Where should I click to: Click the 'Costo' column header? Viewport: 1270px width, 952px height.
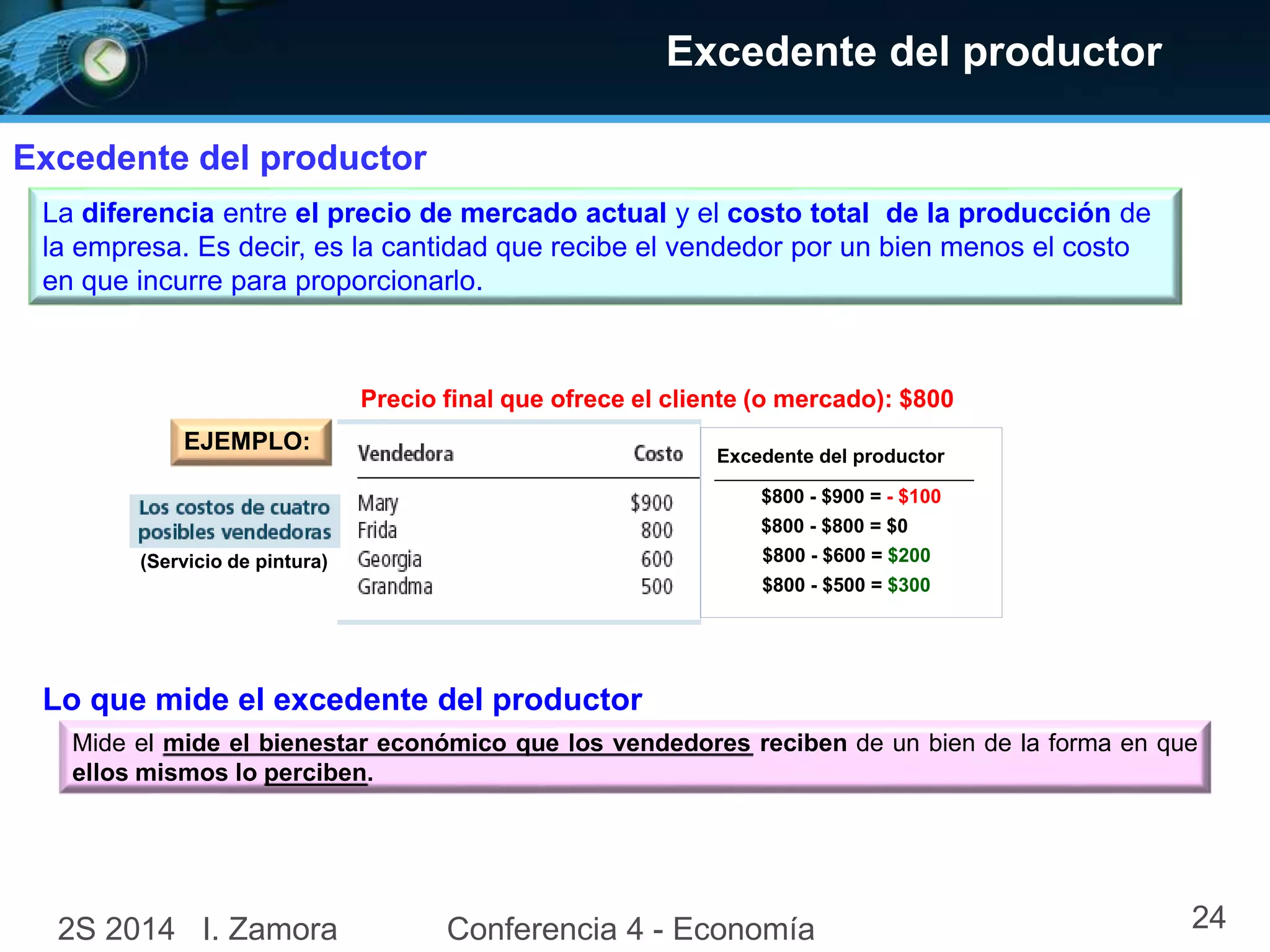click(658, 454)
